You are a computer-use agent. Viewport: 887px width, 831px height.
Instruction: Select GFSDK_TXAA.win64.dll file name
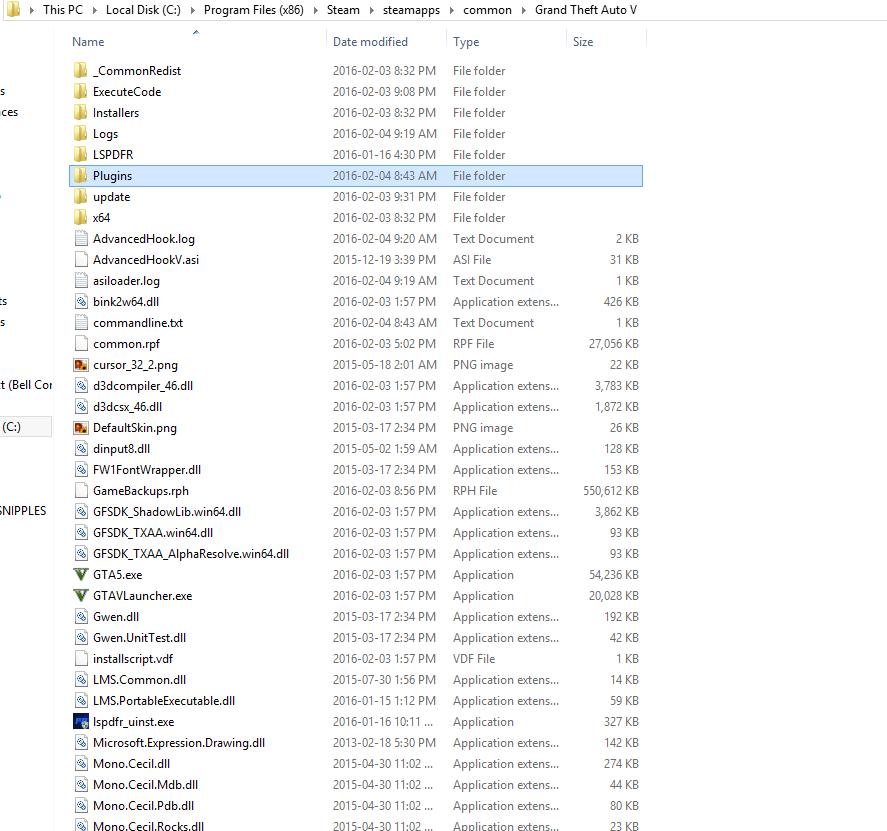(x=153, y=533)
